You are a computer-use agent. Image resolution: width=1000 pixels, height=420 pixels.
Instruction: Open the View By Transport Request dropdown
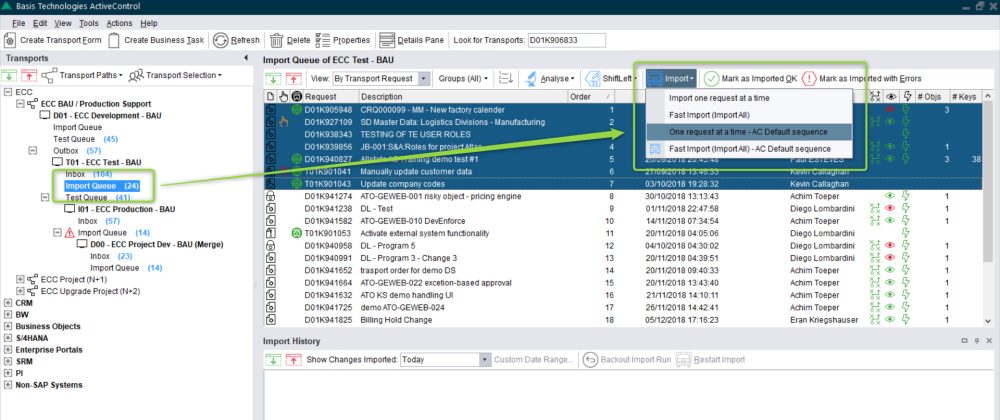pos(424,78)
